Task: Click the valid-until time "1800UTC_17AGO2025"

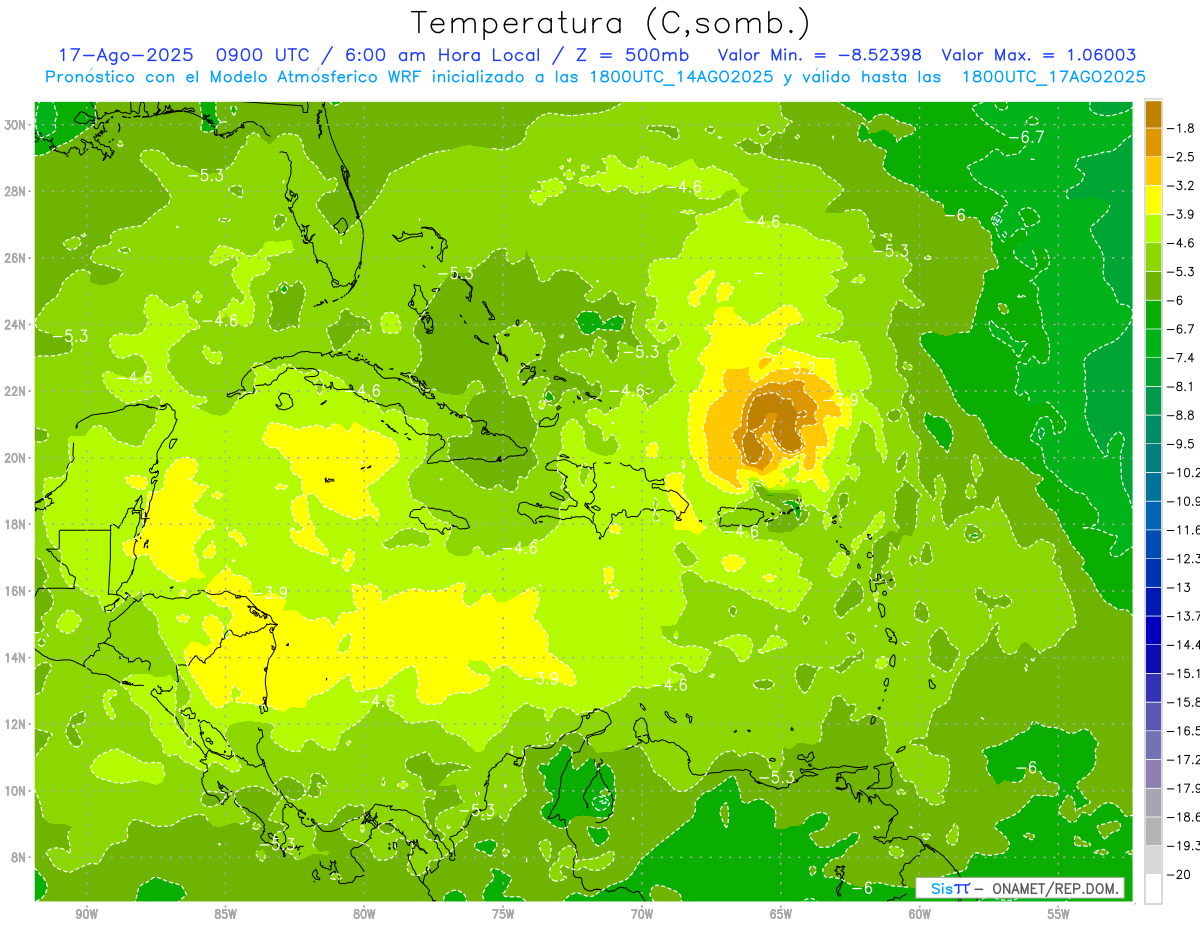Action: 1053,77
